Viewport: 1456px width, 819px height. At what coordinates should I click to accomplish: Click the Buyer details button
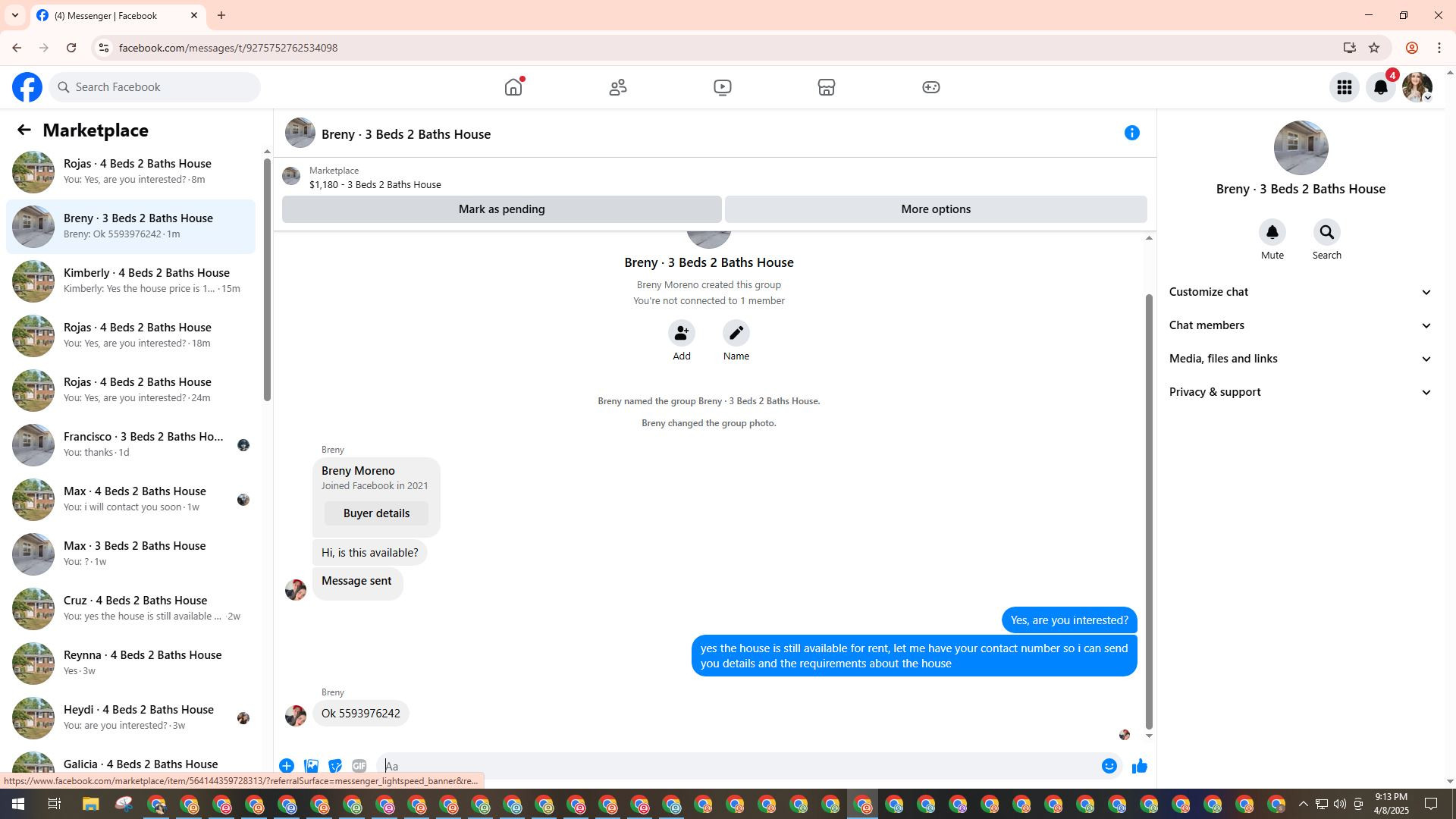click(x=376, y=513)
